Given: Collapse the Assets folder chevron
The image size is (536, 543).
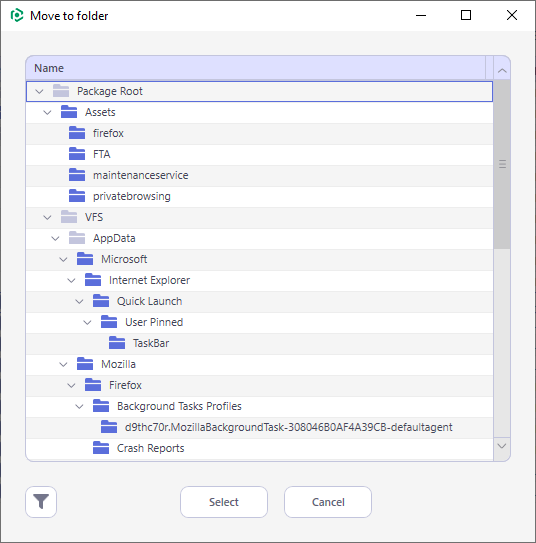Looking at the screenshot, I should [x=47, y=113].
